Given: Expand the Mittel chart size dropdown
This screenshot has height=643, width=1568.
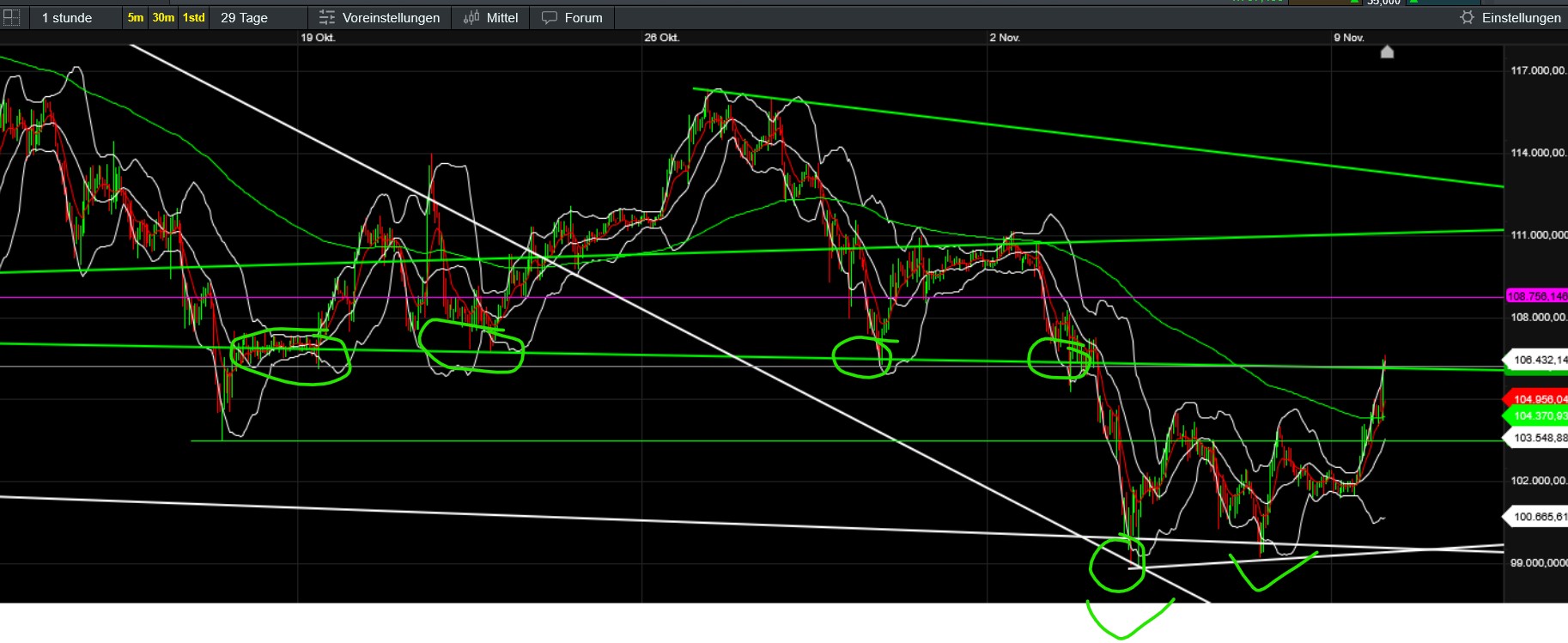Looking at the screenshot, I should coord(502,17).
